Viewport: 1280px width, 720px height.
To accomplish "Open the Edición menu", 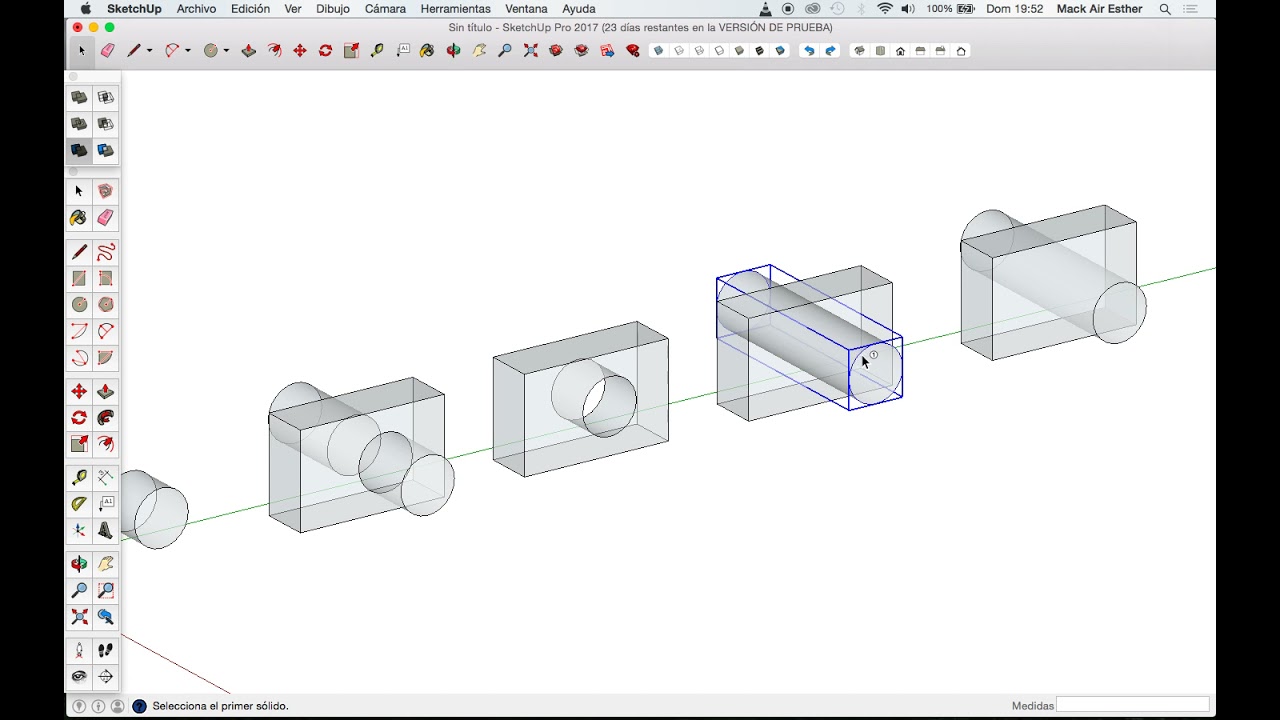I will coord(250,9).
